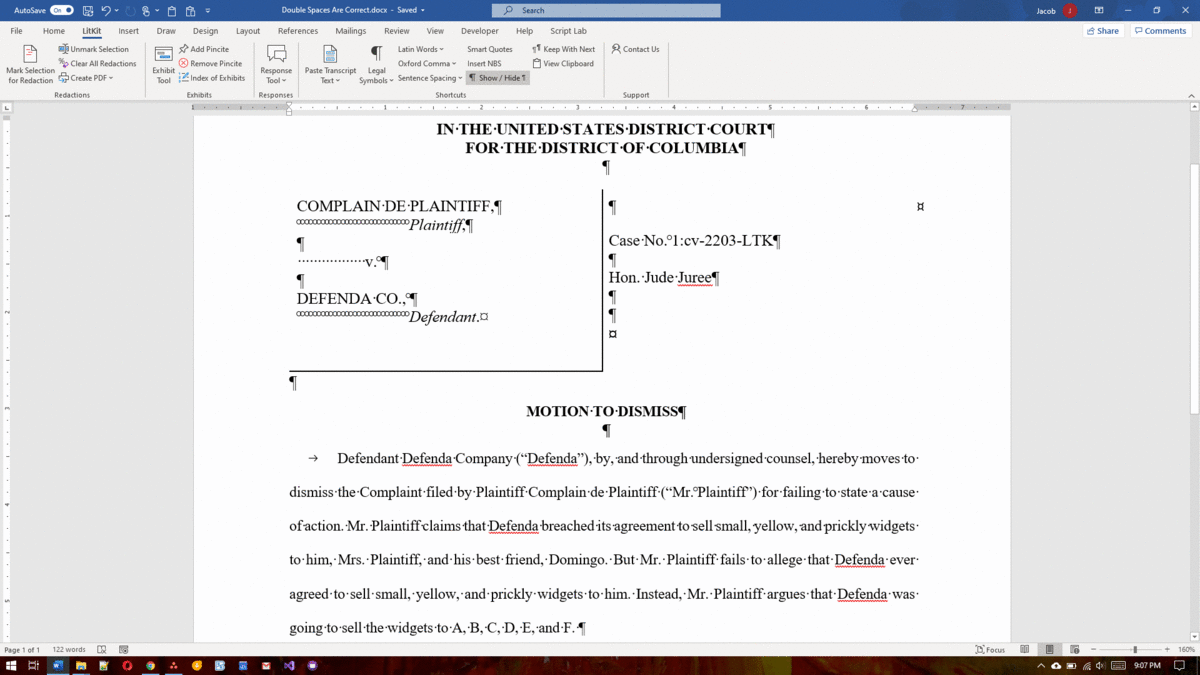Screen dimensions: 1200x675
Task: Open the Oxford Comma dropdown
Action: tap(426, 63)
